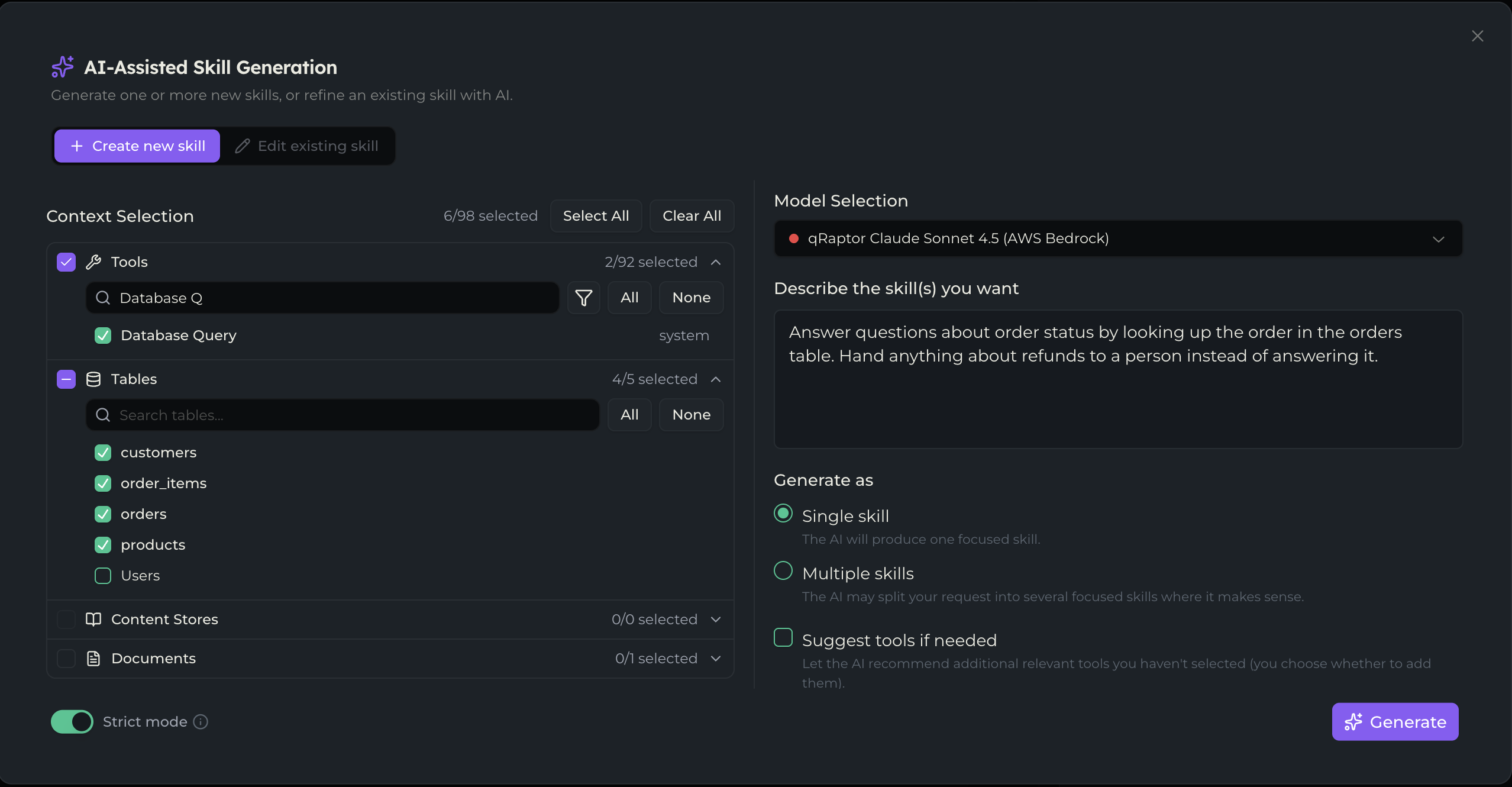Viewport: 1512px width, 787px height.
Task: Click None button in Tools section
Action: click(691, 298)
